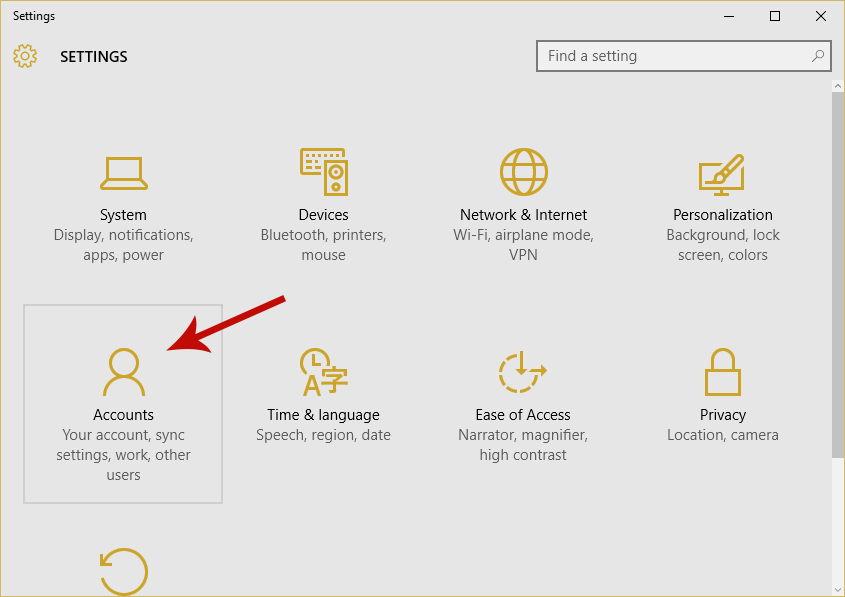Open the Network & Internet globe icon

point(523,172)
